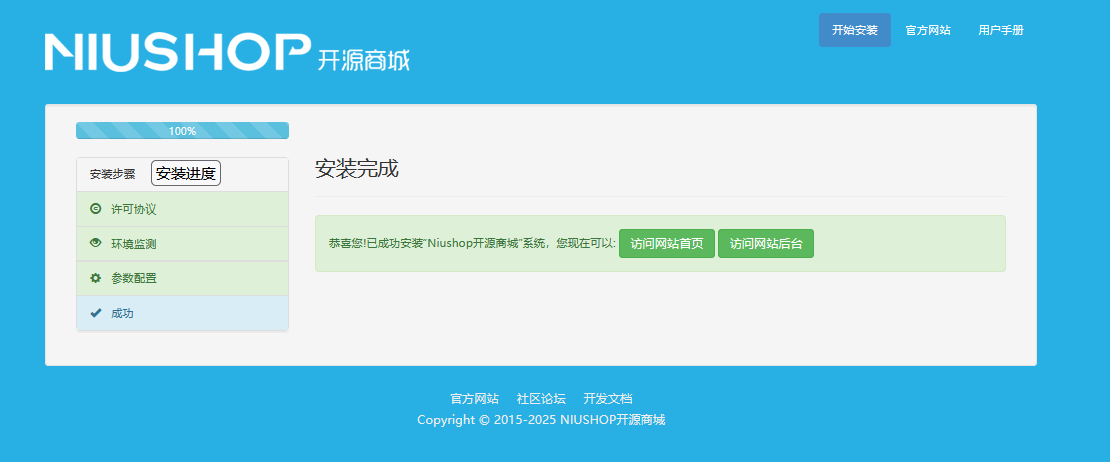Click the 100% installation progress bar
Screen dimensions: 1110x462
coord(183,131)
